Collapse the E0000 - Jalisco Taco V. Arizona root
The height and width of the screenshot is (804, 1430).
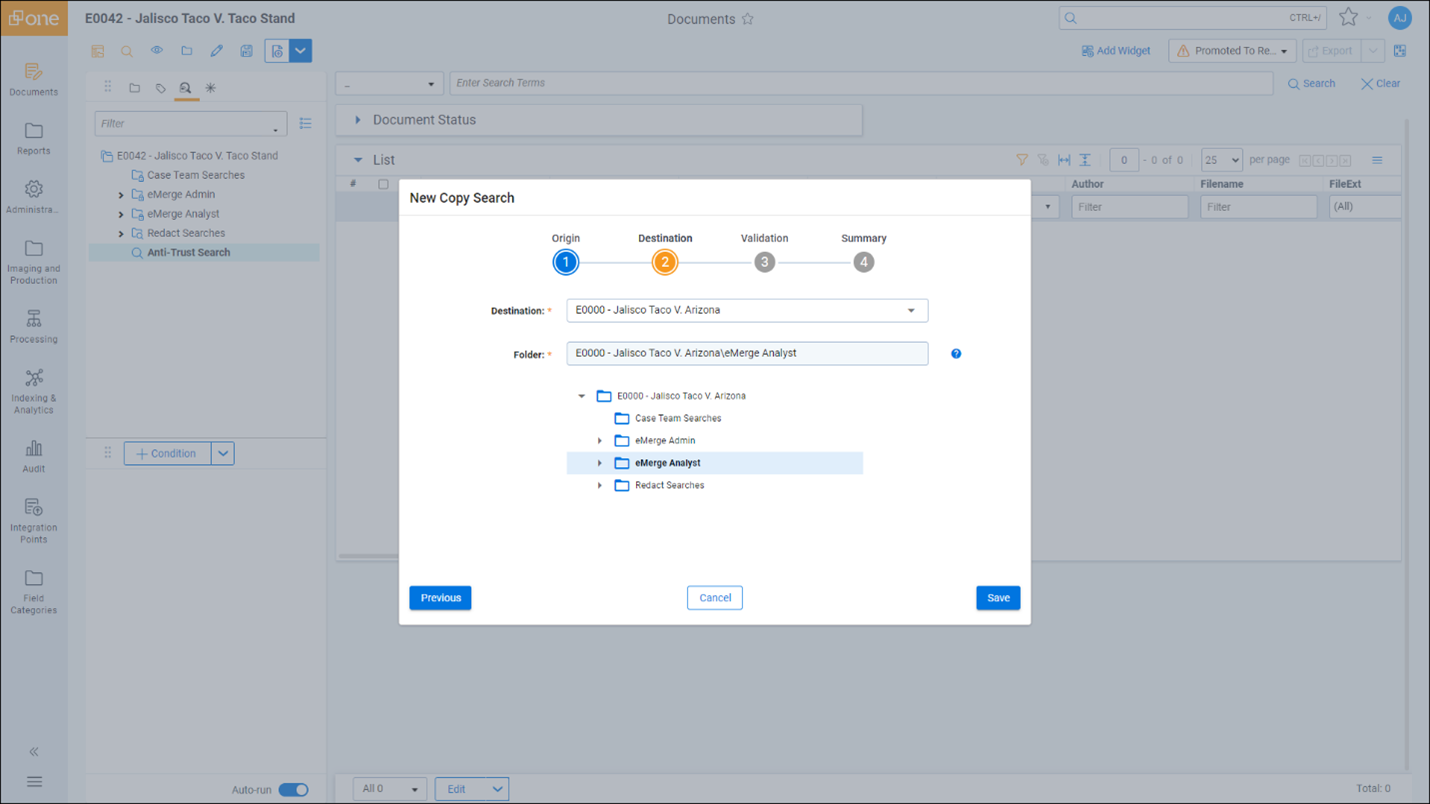(582, 396)
